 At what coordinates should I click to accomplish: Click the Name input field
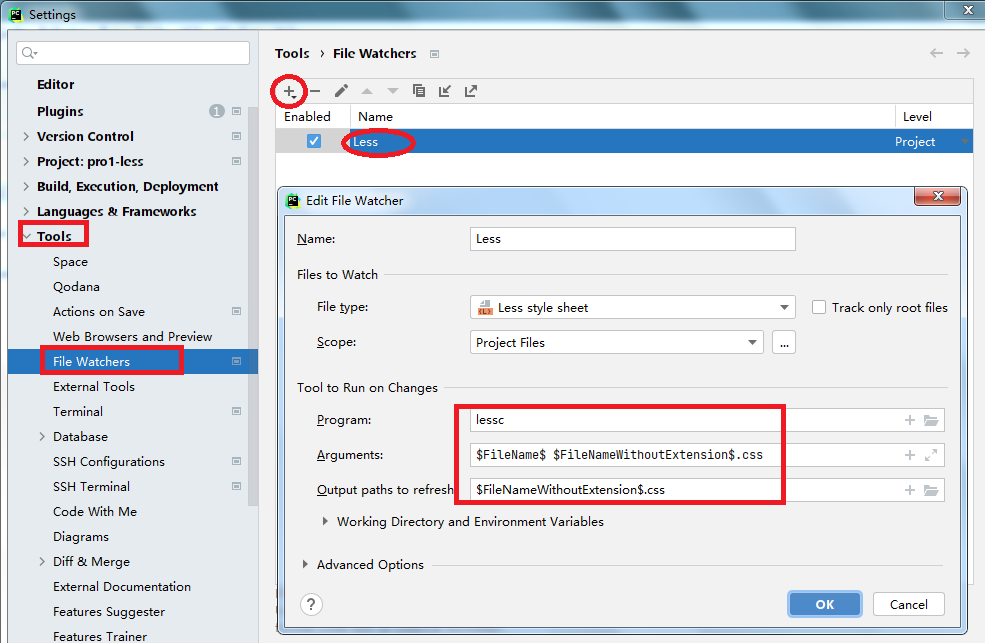633,239
